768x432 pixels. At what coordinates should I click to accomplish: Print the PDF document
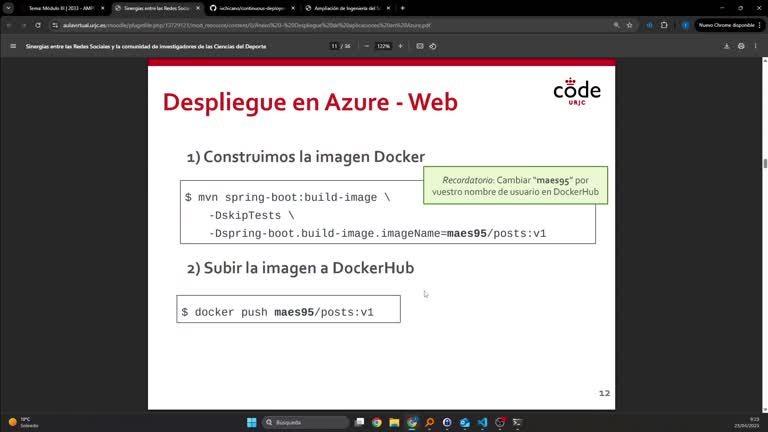[741, 46]
